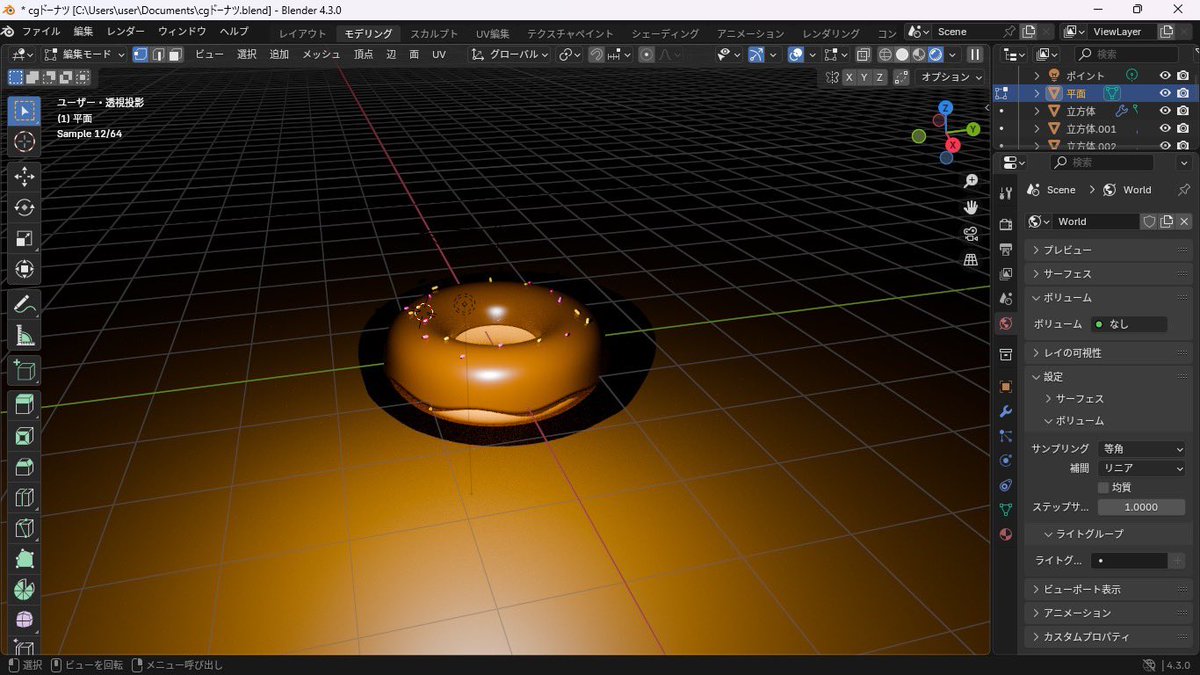Select the Annotate tool
1200x675 pixels.
[25, 305]
